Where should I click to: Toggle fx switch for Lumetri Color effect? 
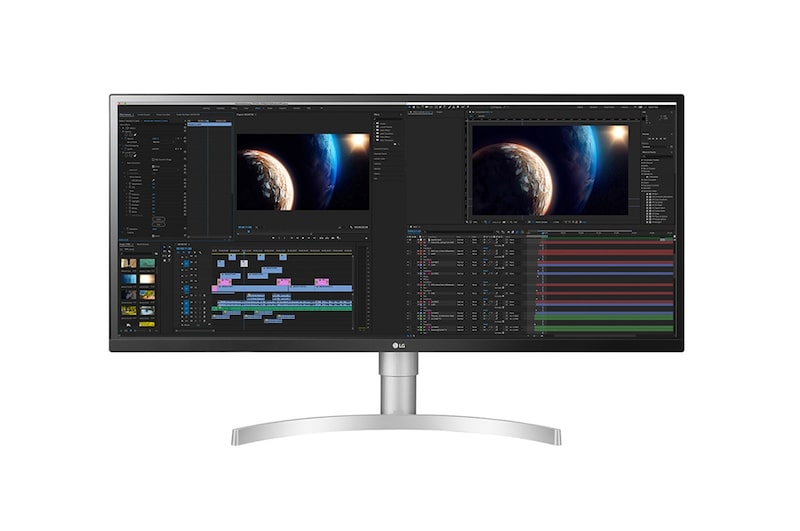(123, 153)
